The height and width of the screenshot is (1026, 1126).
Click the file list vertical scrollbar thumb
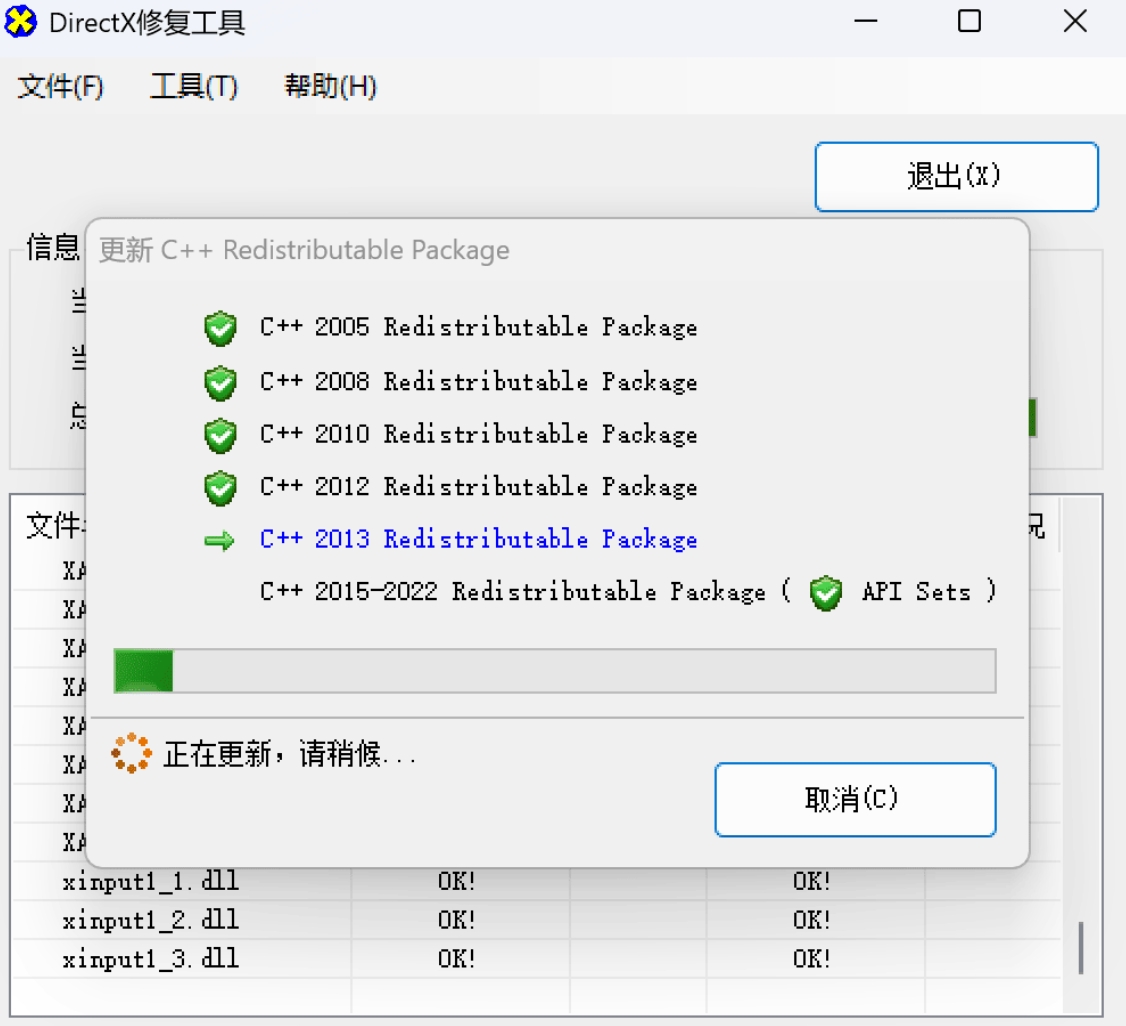[1081, 947]
